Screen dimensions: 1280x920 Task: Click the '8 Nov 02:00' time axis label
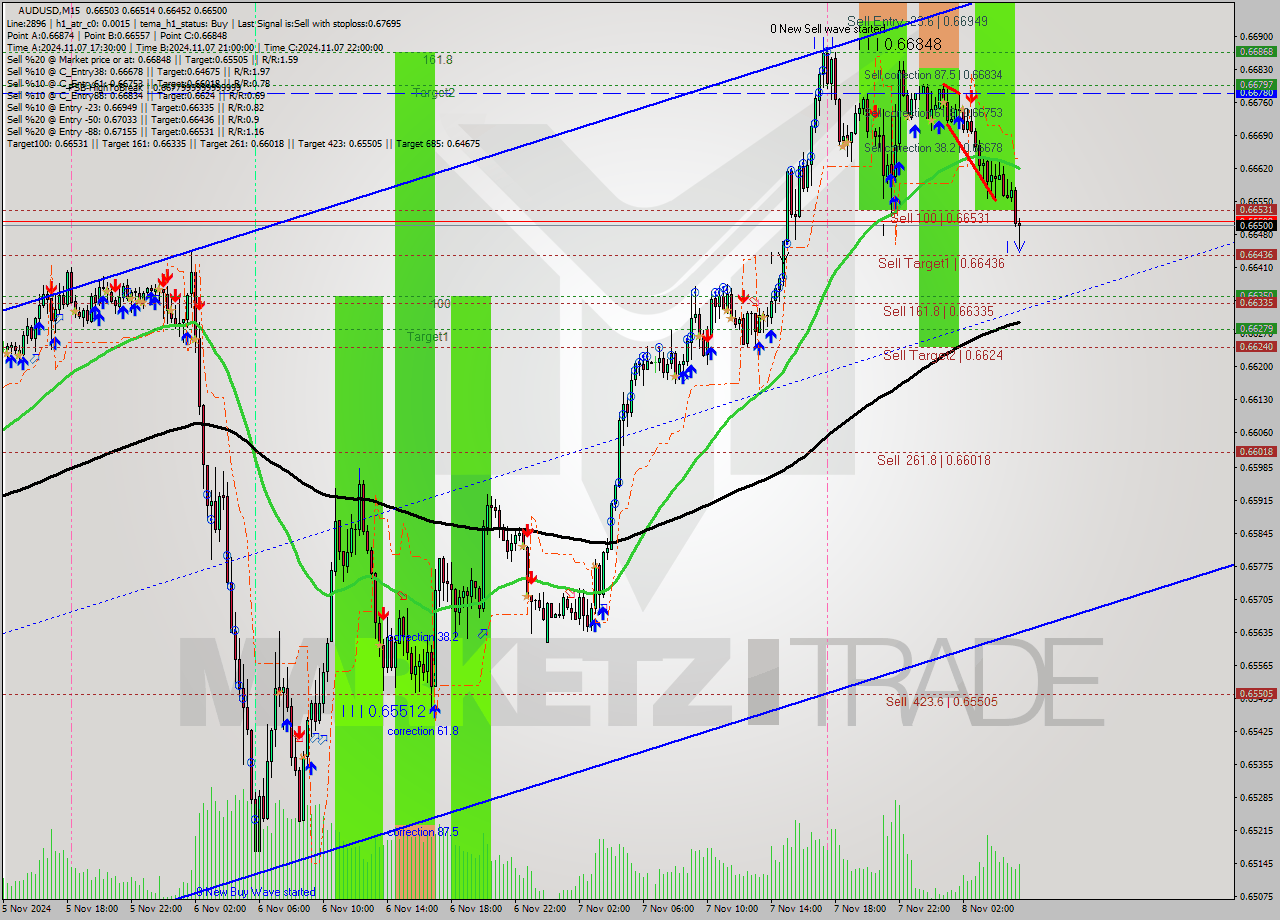[x=989, y=909]
